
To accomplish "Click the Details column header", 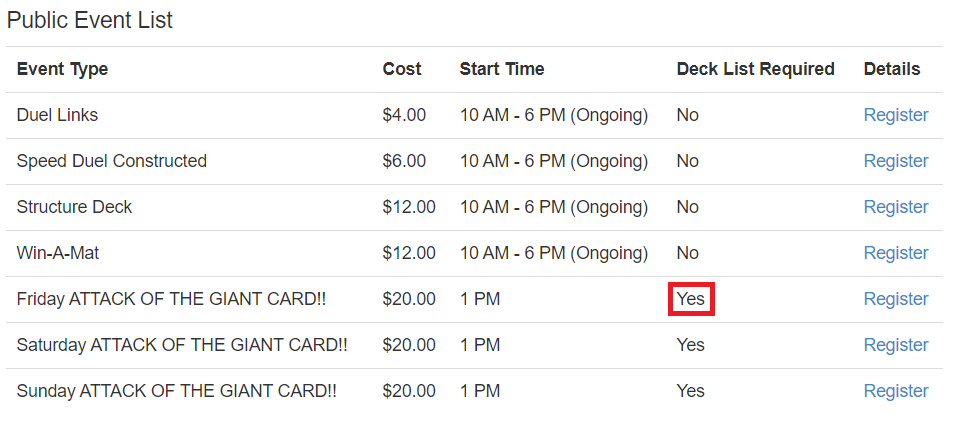I will pyautogui.click(x=891, y=69).
